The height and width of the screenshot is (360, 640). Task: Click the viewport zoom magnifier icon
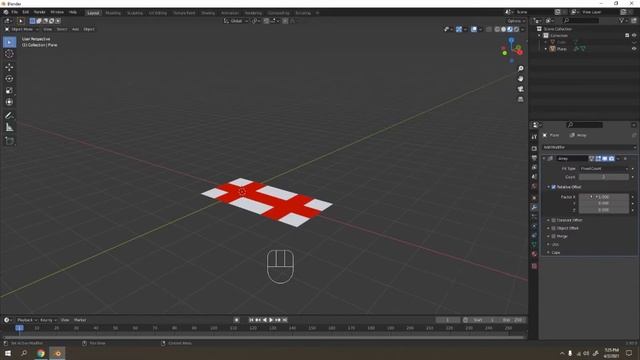pyautogui.click(x=520, y=69)
